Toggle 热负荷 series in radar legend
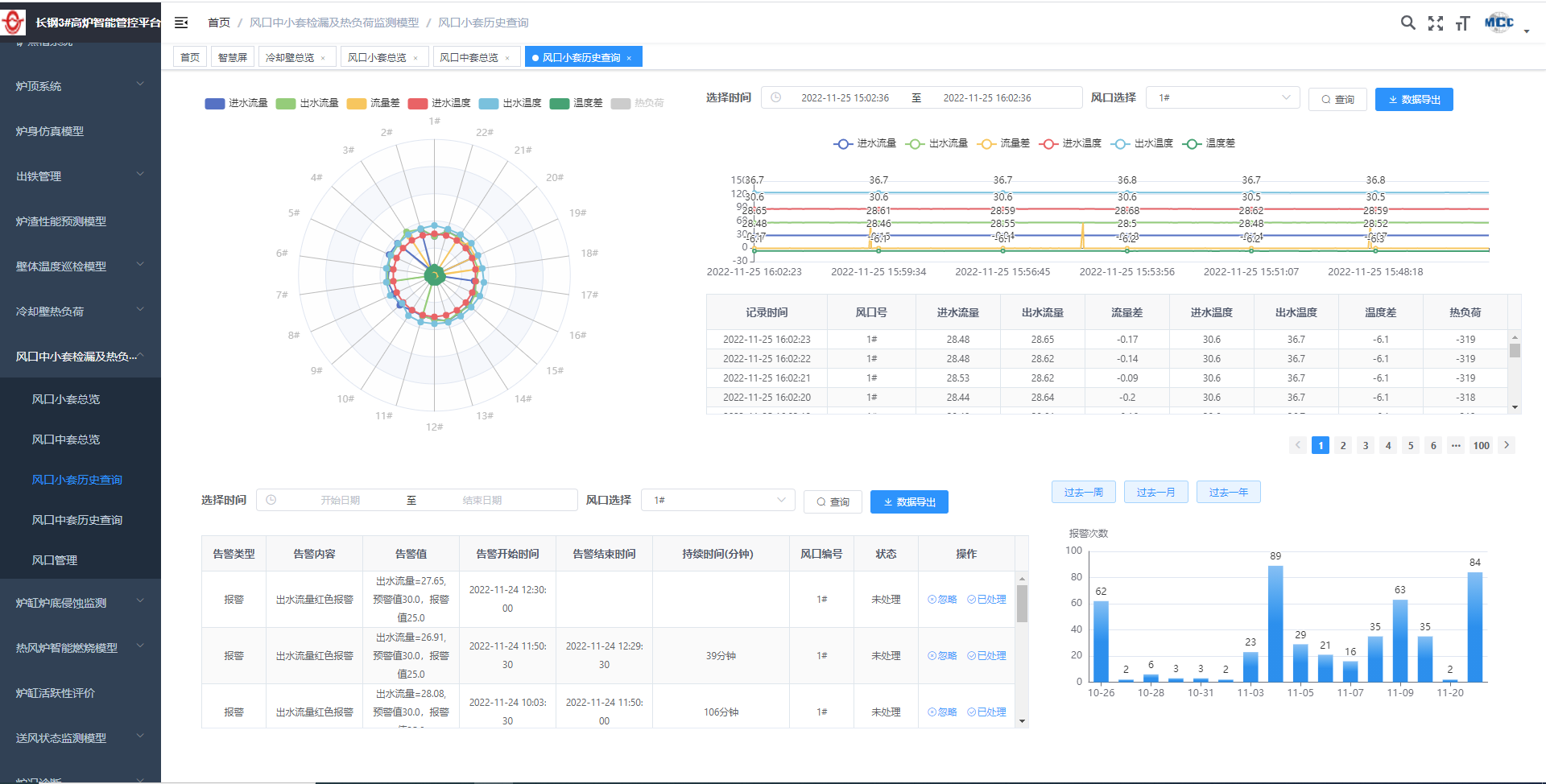 [x=638, y=103]
